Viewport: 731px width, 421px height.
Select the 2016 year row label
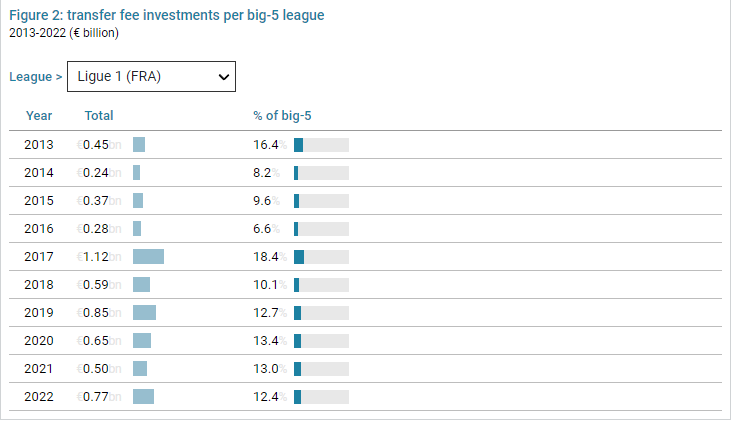[39, 229]
